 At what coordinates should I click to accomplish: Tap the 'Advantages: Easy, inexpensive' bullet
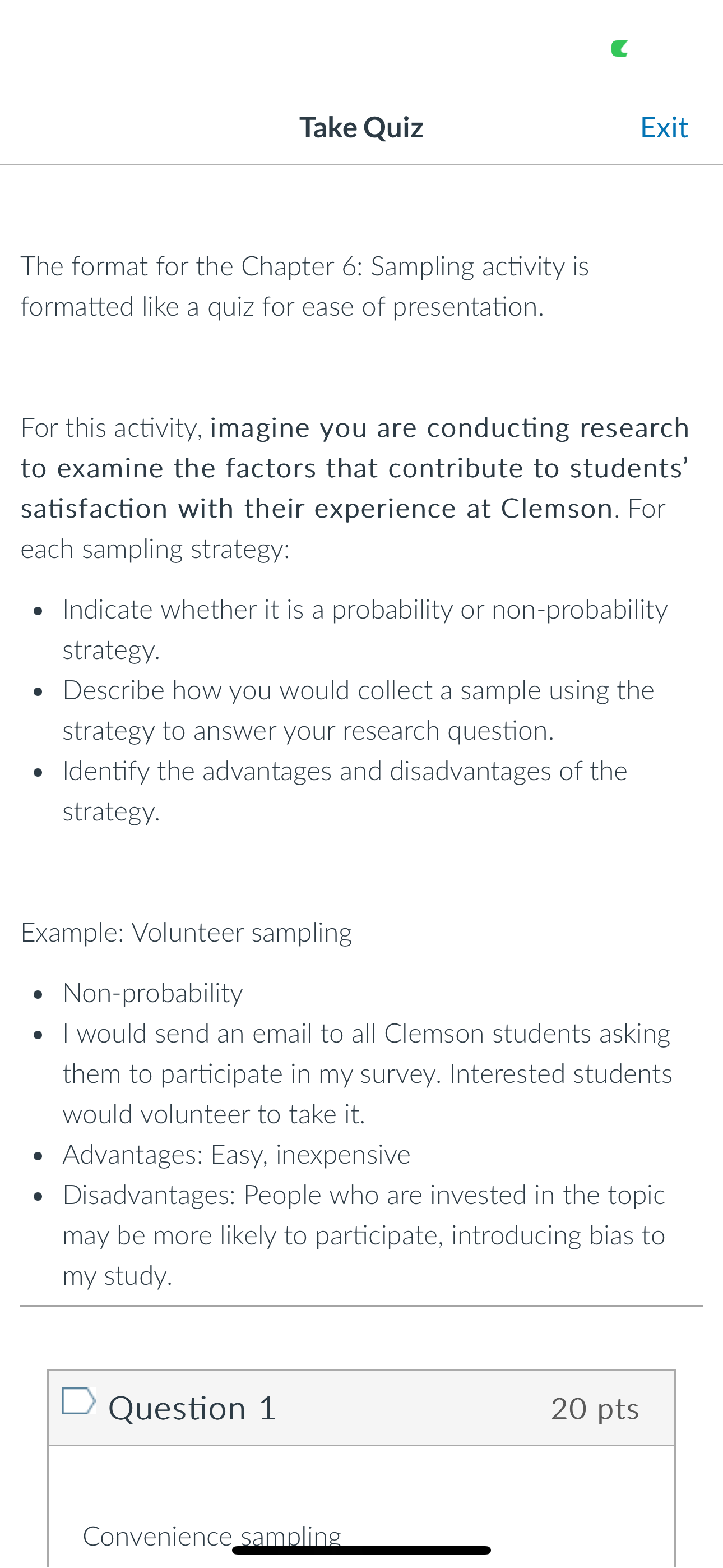click(x=237, y=1155)
